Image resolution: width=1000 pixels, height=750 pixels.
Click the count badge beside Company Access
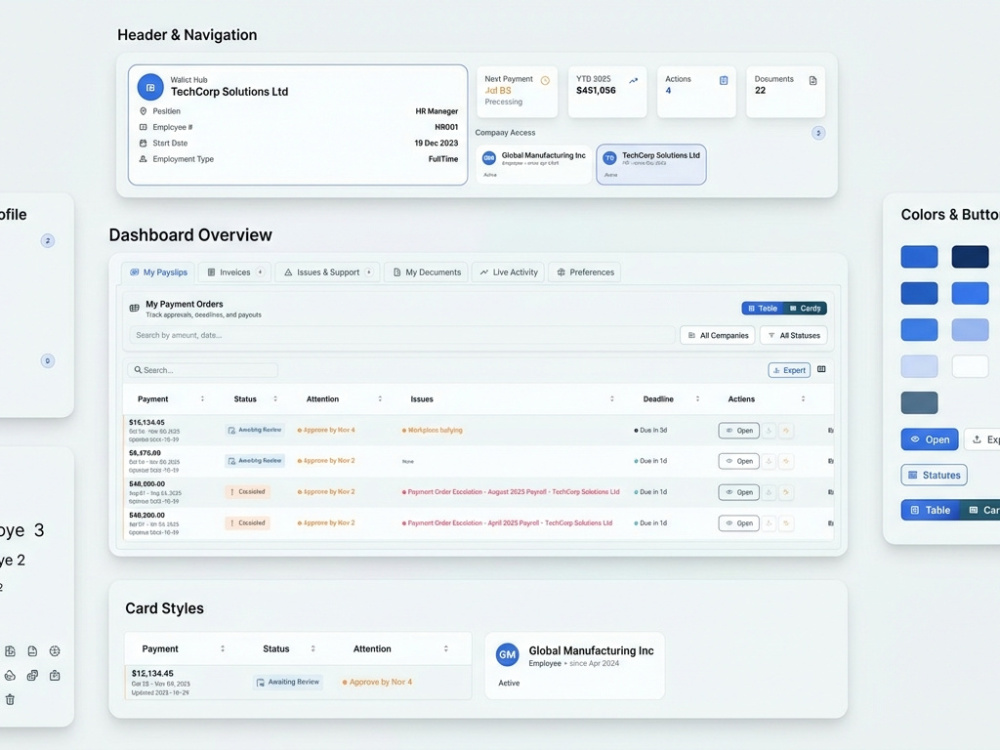tap(818, 133)
